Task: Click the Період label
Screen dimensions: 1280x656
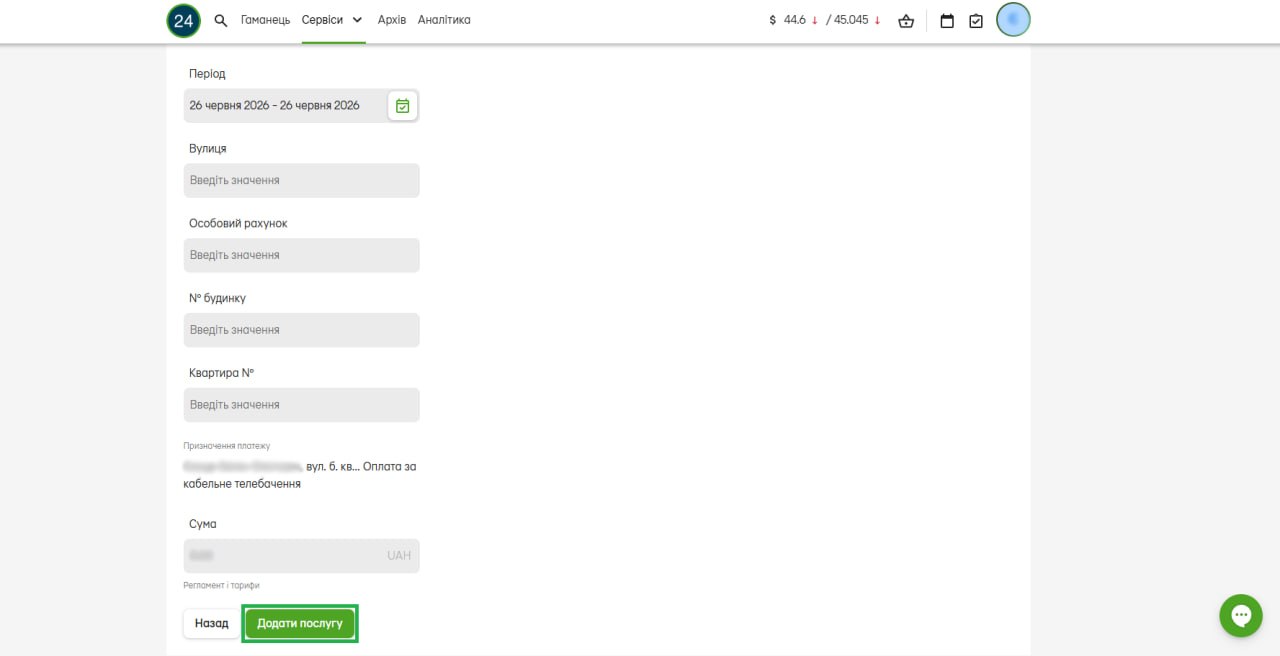Action: 207,74
